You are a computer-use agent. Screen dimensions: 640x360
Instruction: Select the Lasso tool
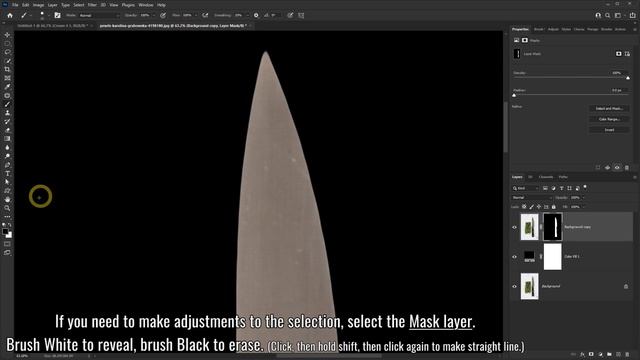point(7,52)
